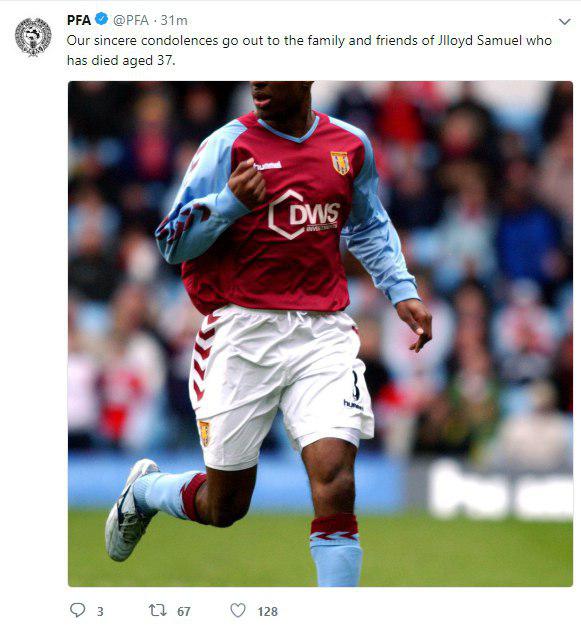Click the reply count 3
Image resolution: width=581 pixels, height=628 pixels.
(x=100, y=612)
